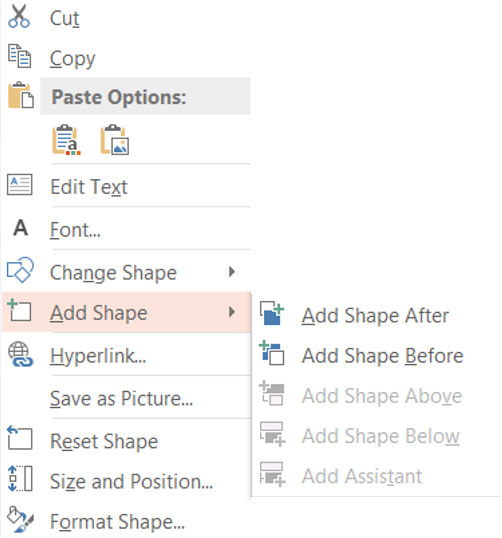Click the Add Shape Before icon
The height and width of the screenshot is (538, 502).
point(272,353)
